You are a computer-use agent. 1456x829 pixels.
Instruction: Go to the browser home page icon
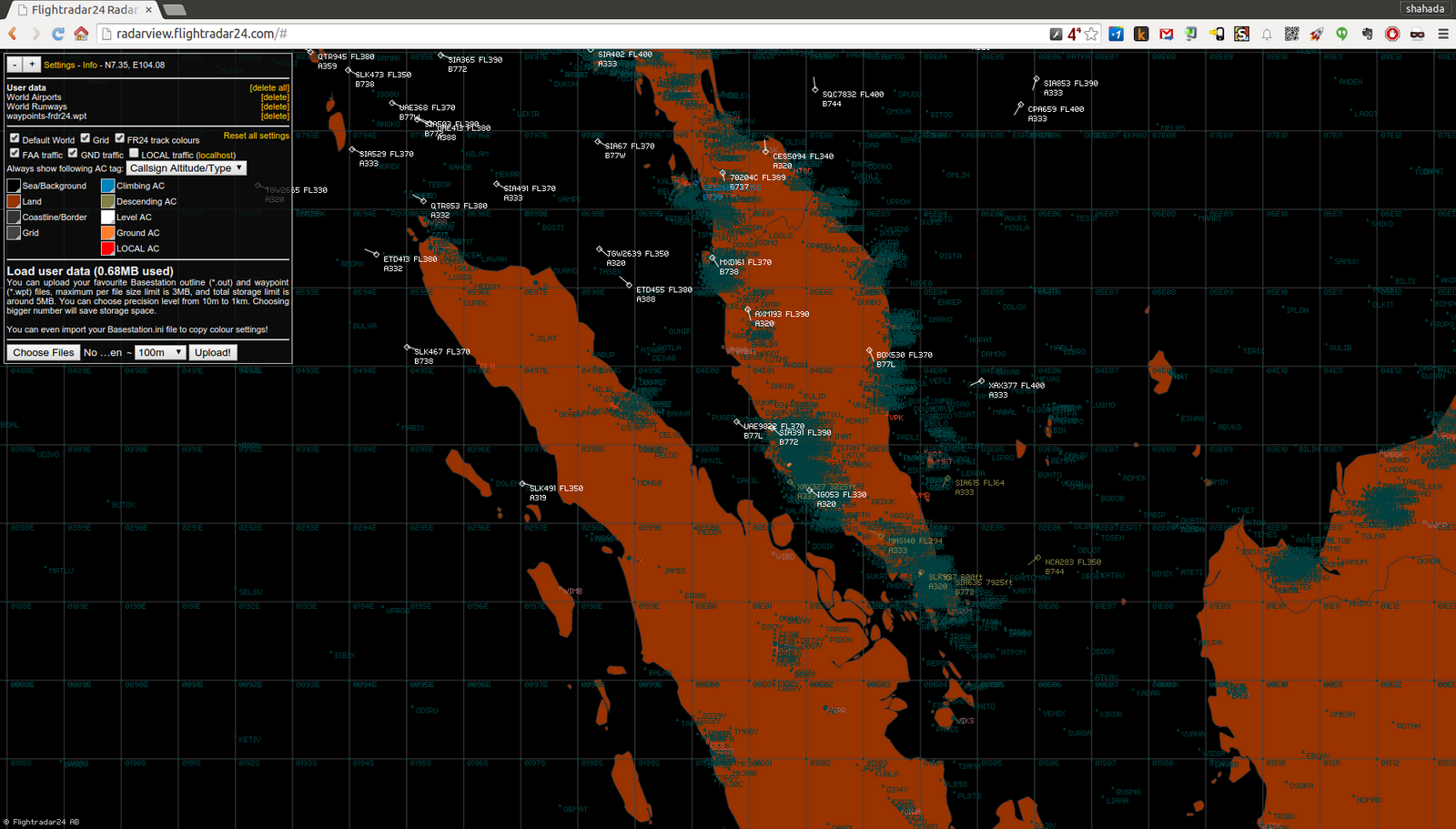tap(81, 34)
